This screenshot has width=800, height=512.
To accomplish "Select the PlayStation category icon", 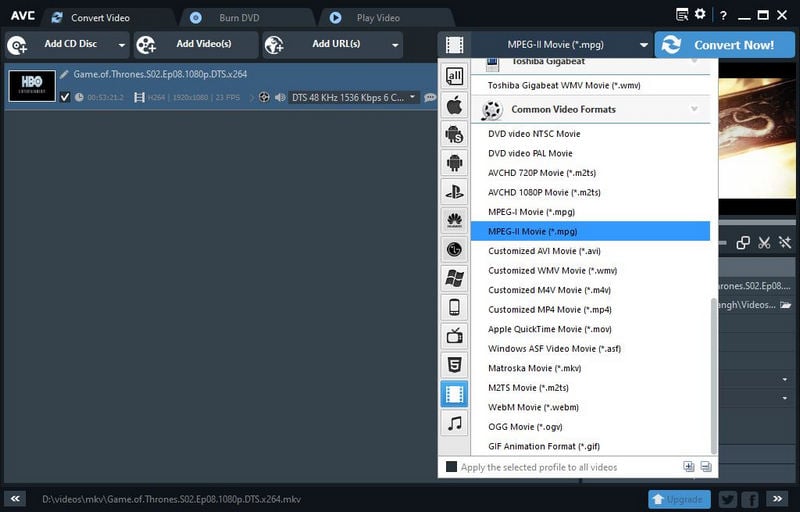I will (x=454, y=192).
